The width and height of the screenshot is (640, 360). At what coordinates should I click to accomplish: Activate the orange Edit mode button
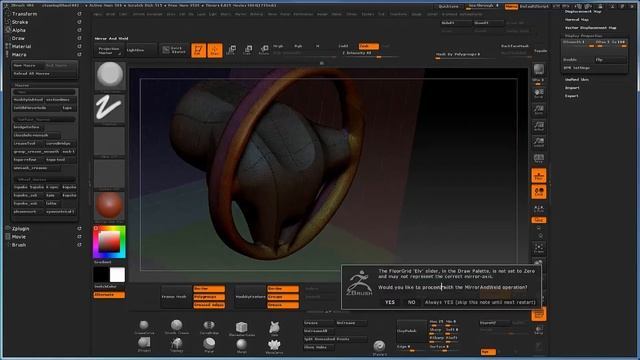[198, 51]
